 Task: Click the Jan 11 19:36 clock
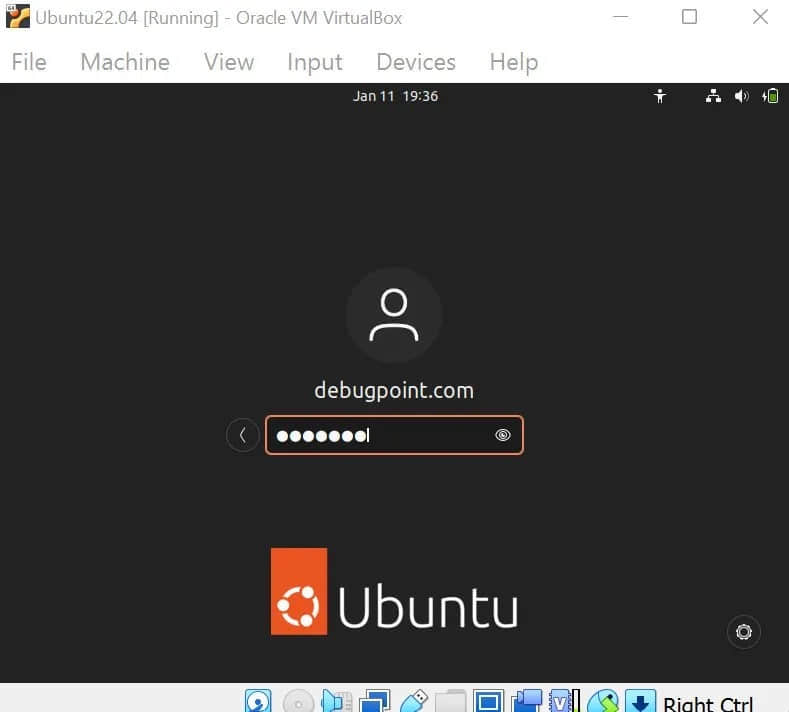click(x=395, y=96)
